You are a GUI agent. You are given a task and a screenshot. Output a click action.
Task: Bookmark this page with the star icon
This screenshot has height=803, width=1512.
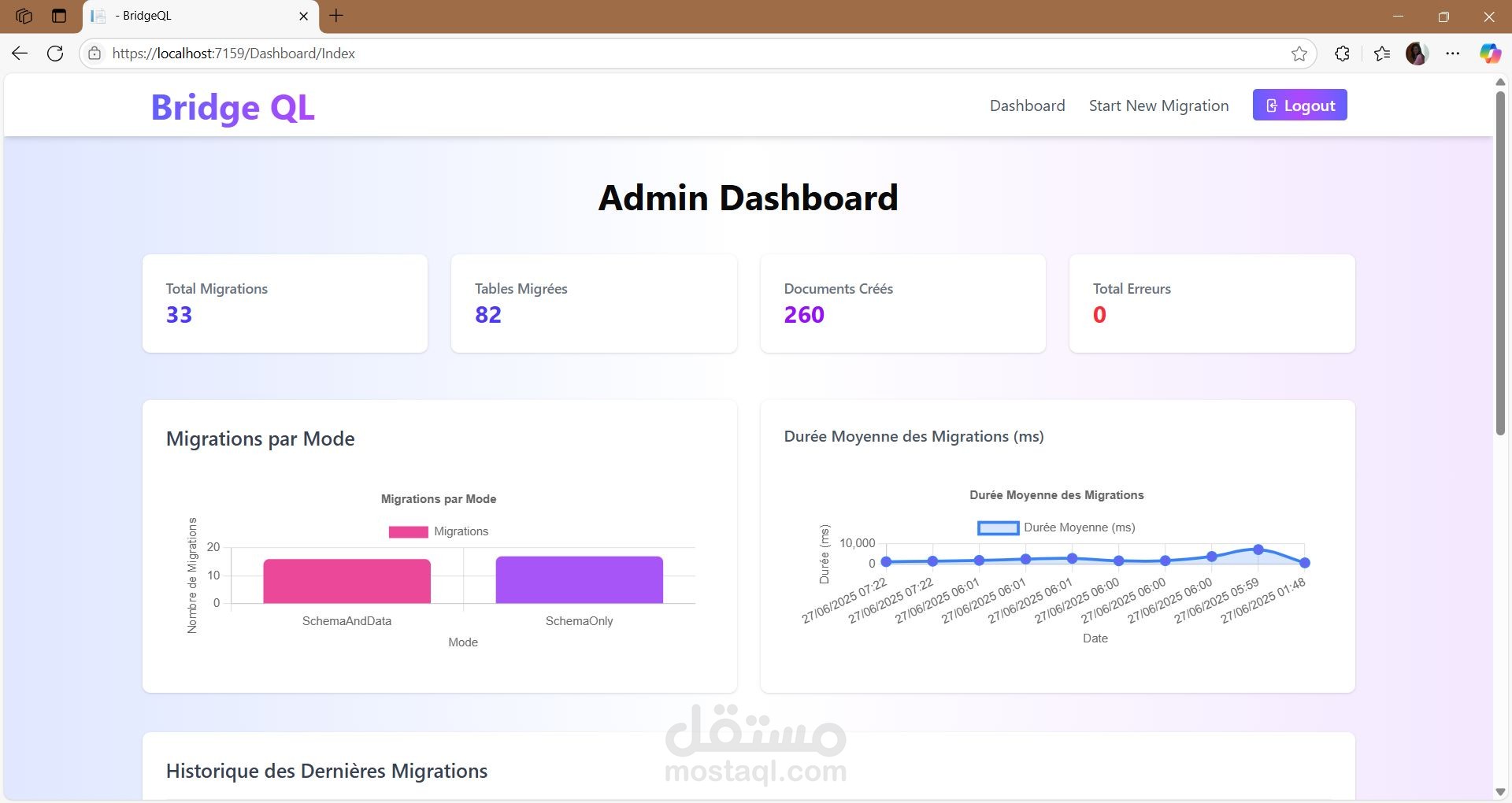point(1299,54)
